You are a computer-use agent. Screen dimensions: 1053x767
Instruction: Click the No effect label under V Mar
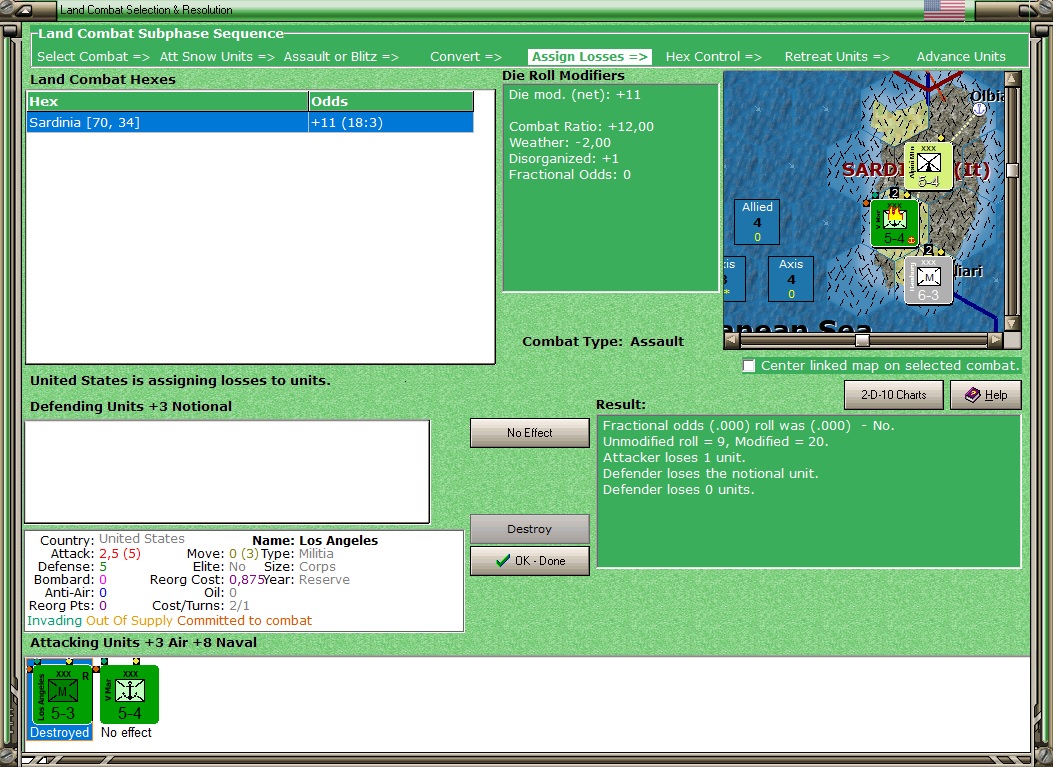coord(126,732)
